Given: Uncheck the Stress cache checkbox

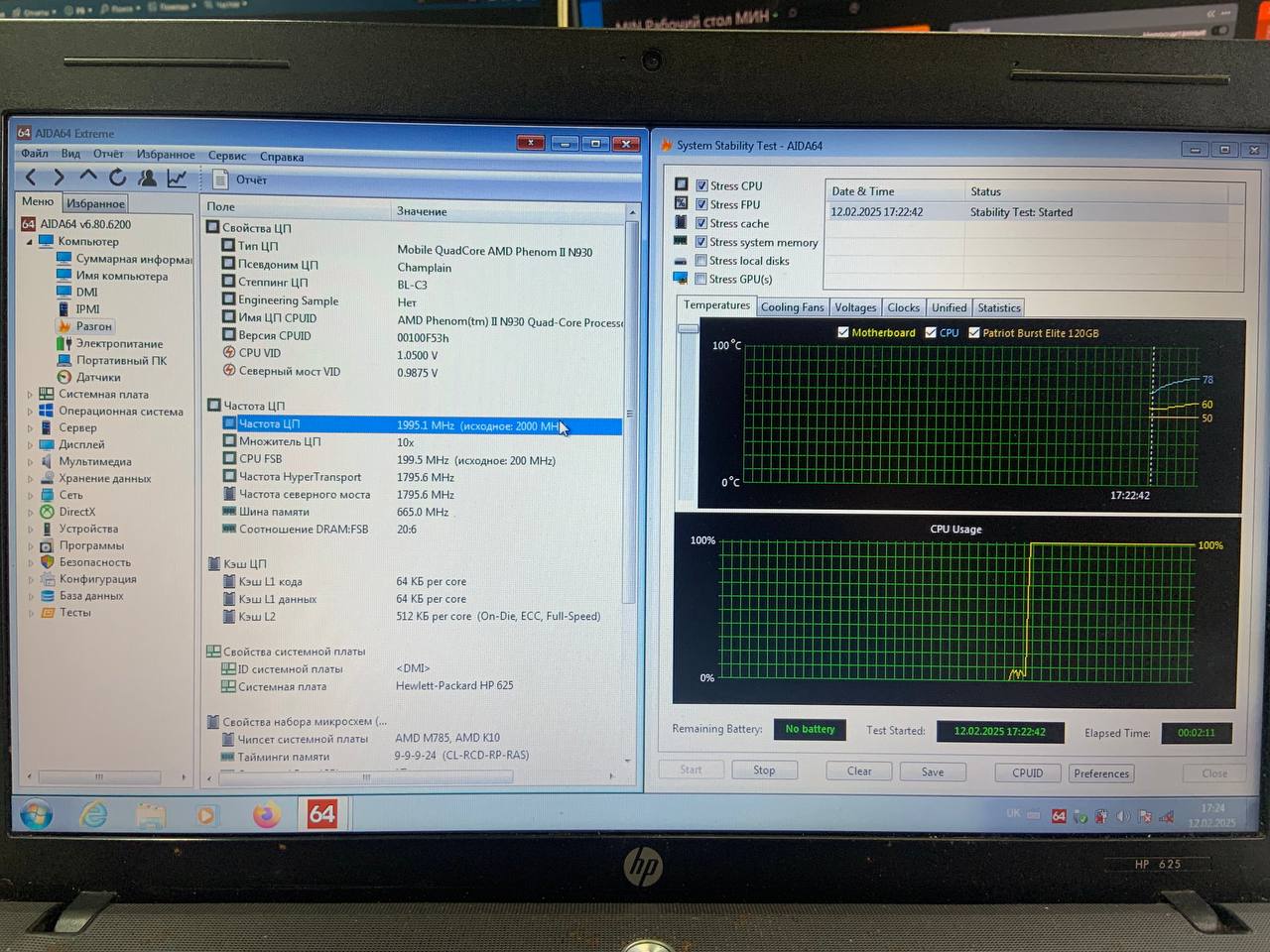Looking at the screenshot, I should click(701, 223).
